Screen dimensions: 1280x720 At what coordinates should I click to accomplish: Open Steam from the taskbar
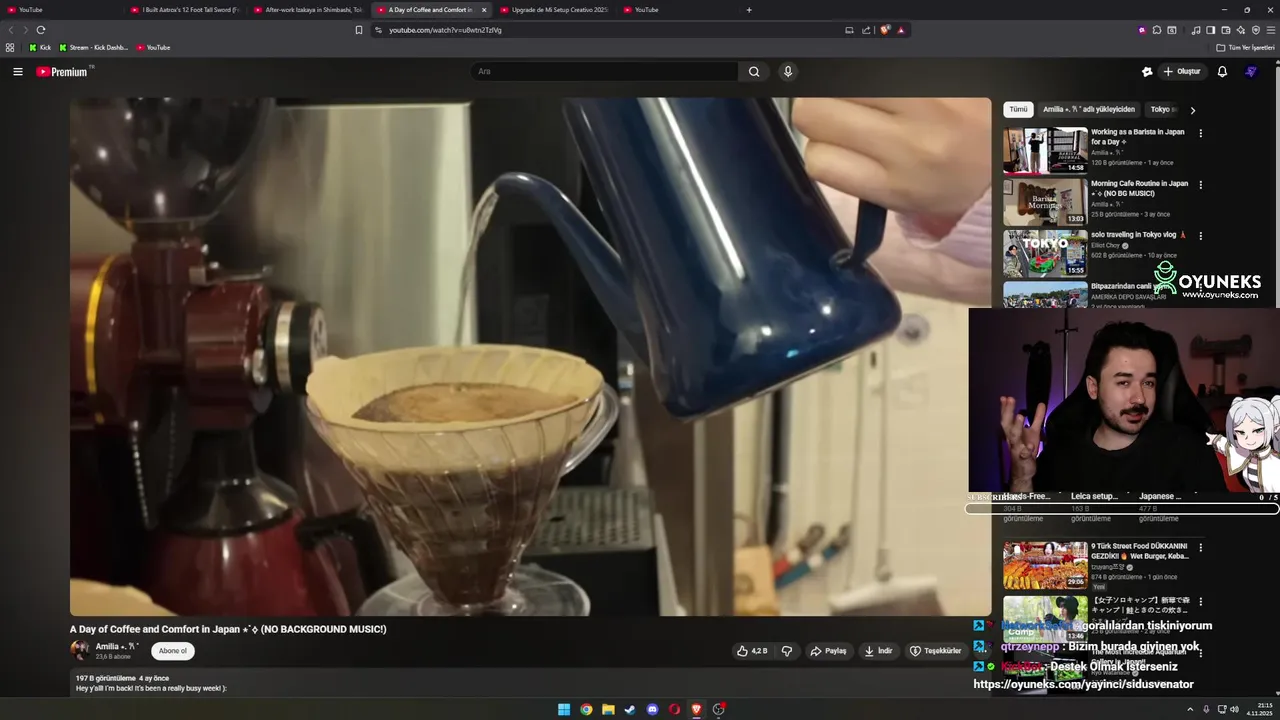point(630,710)
